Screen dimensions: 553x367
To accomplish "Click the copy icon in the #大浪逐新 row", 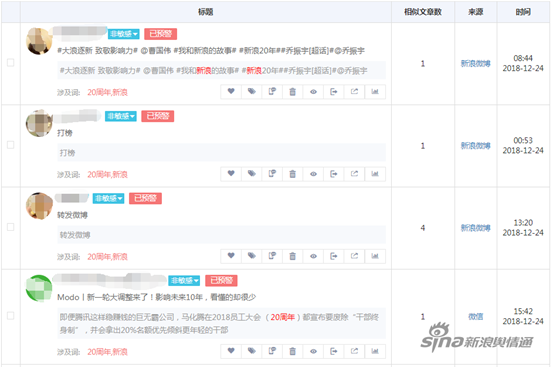I will pyautogui.click(x=272, y=92).
